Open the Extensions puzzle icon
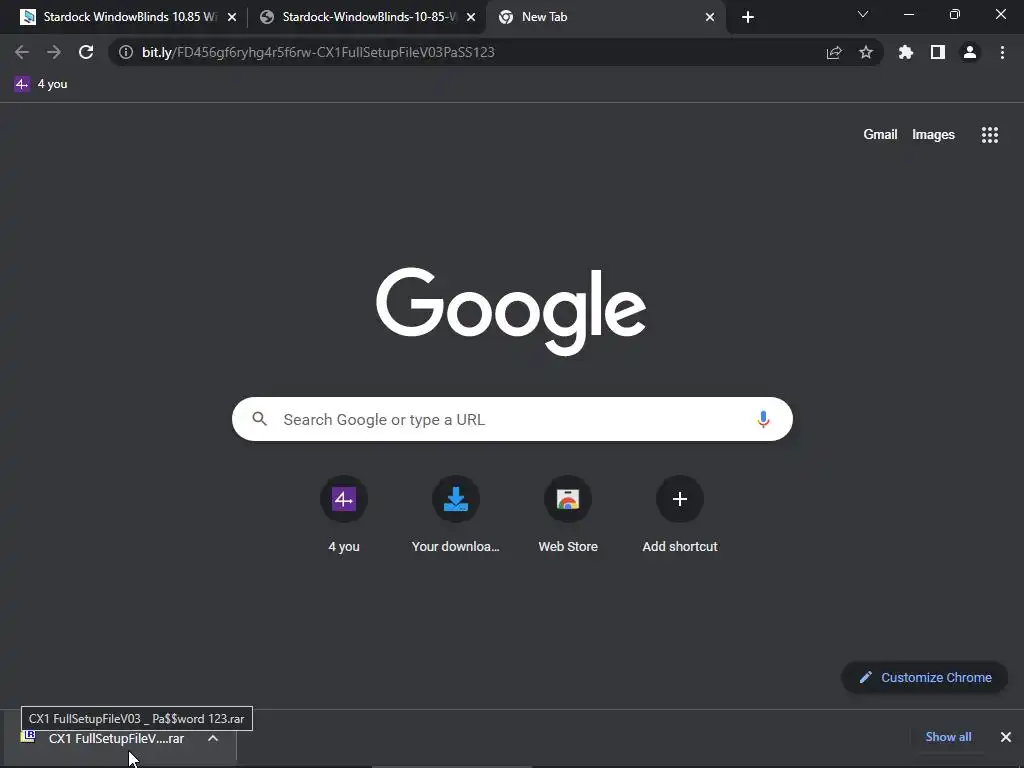 [906, 52]
